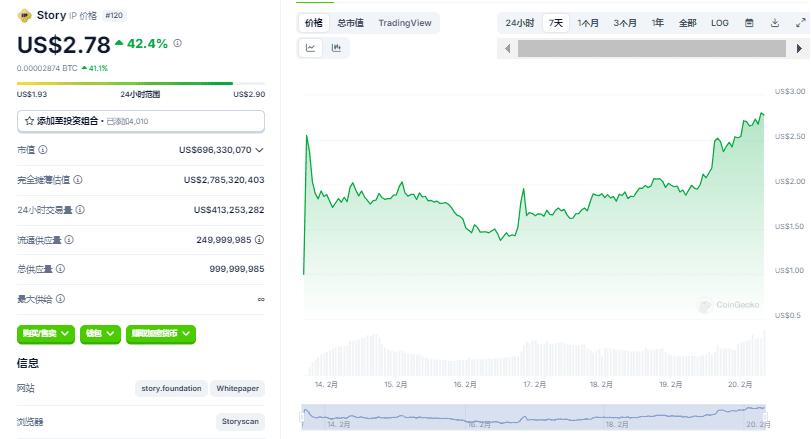The image size is (811, 439).
Task: Click the mini navigator chart overview
Action: pos(533,417)
